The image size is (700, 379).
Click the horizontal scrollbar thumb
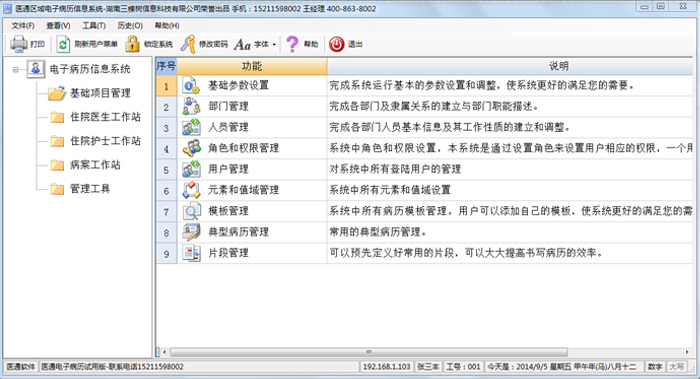coord(369,352)
